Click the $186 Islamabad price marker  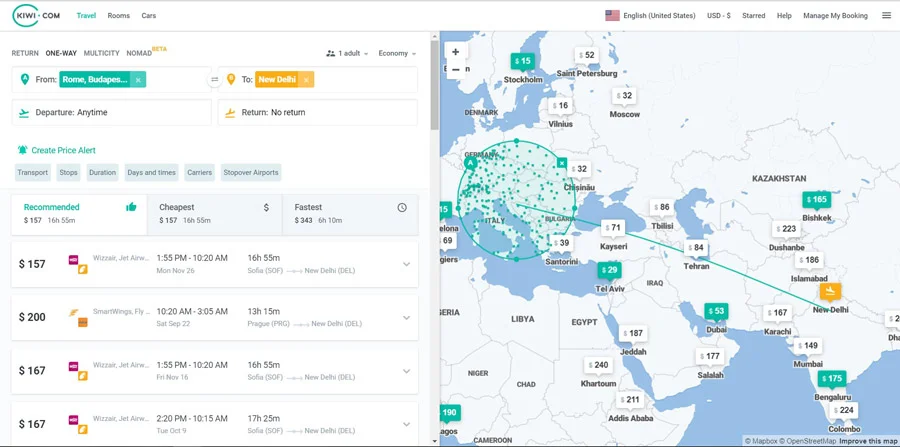click(809, 260)
